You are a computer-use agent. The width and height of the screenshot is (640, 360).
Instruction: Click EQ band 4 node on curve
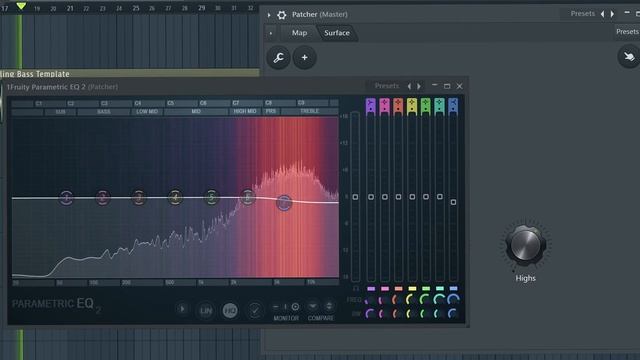click(x=176, y=197)
